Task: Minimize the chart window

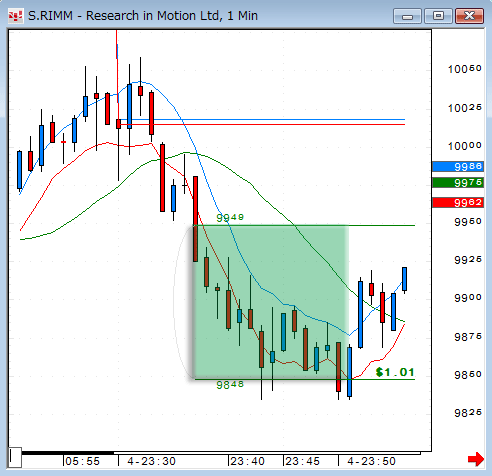Action: point(407,16)
